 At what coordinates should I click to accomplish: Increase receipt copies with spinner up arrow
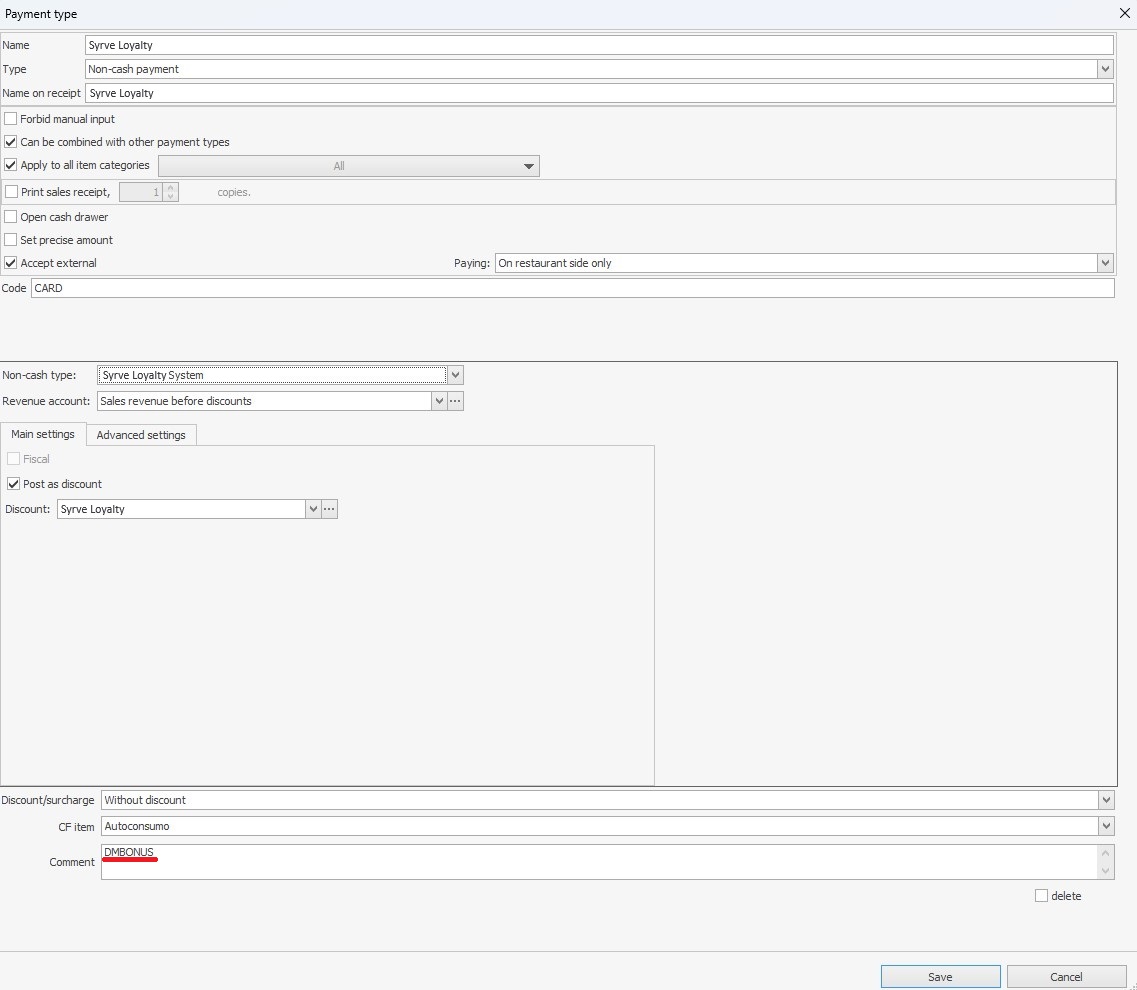[170, 188]
